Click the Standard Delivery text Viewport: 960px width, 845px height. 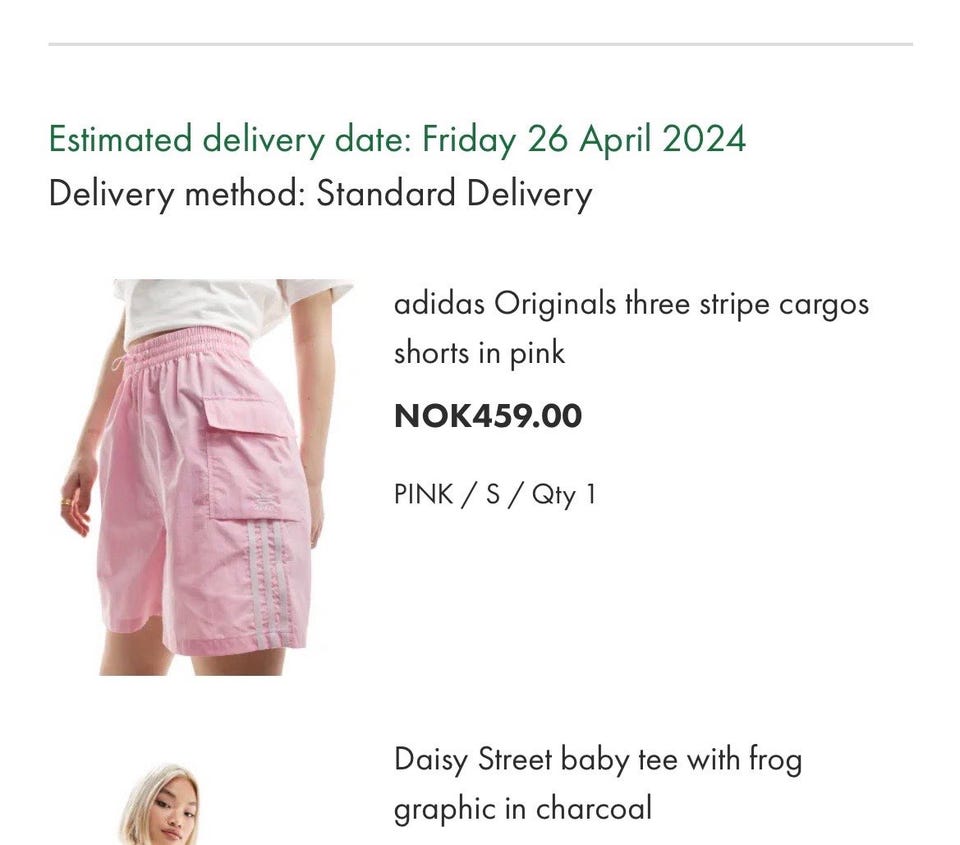[454, 193]
